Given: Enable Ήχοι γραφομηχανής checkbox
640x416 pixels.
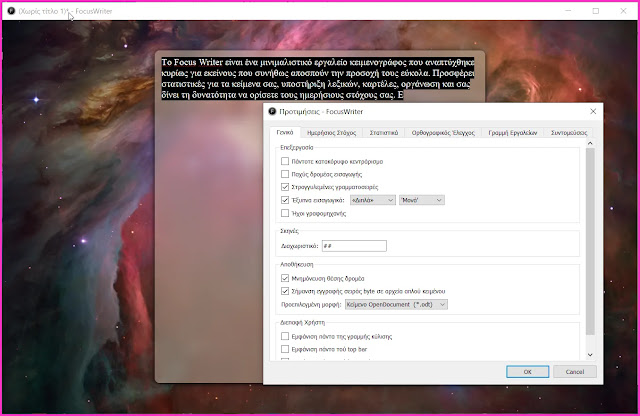Looking at the screenshot, I should point(285,213).
